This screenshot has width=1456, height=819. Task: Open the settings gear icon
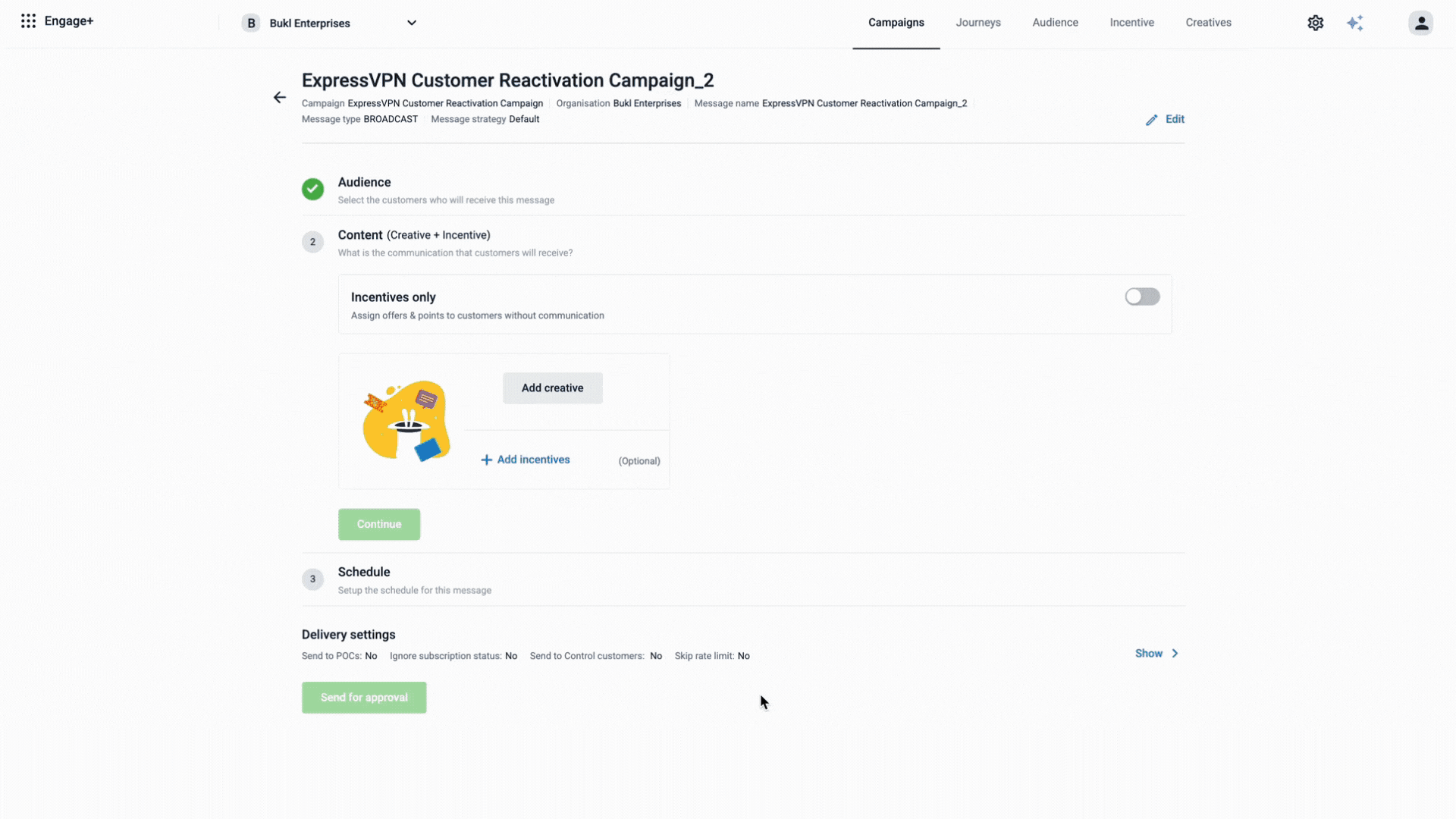pyautogui.click(x=1316, y=23)
